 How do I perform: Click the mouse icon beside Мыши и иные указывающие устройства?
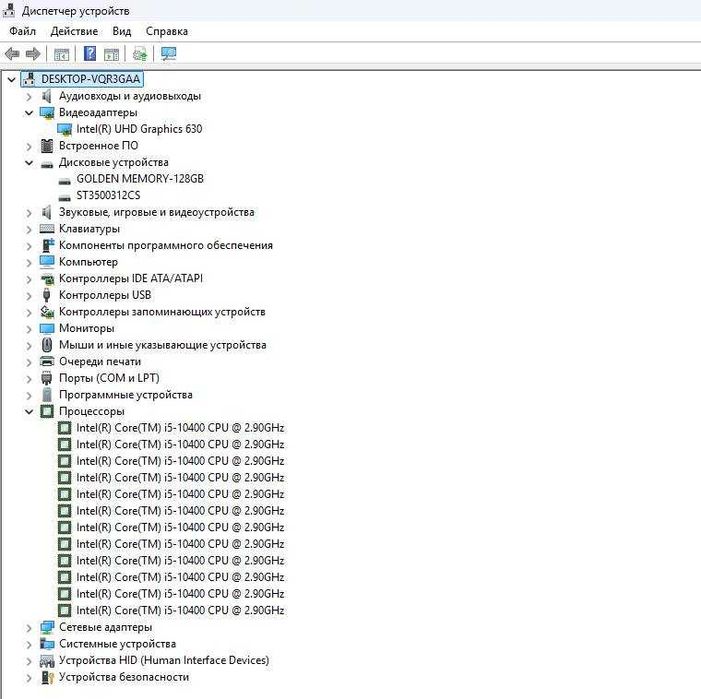47,345
